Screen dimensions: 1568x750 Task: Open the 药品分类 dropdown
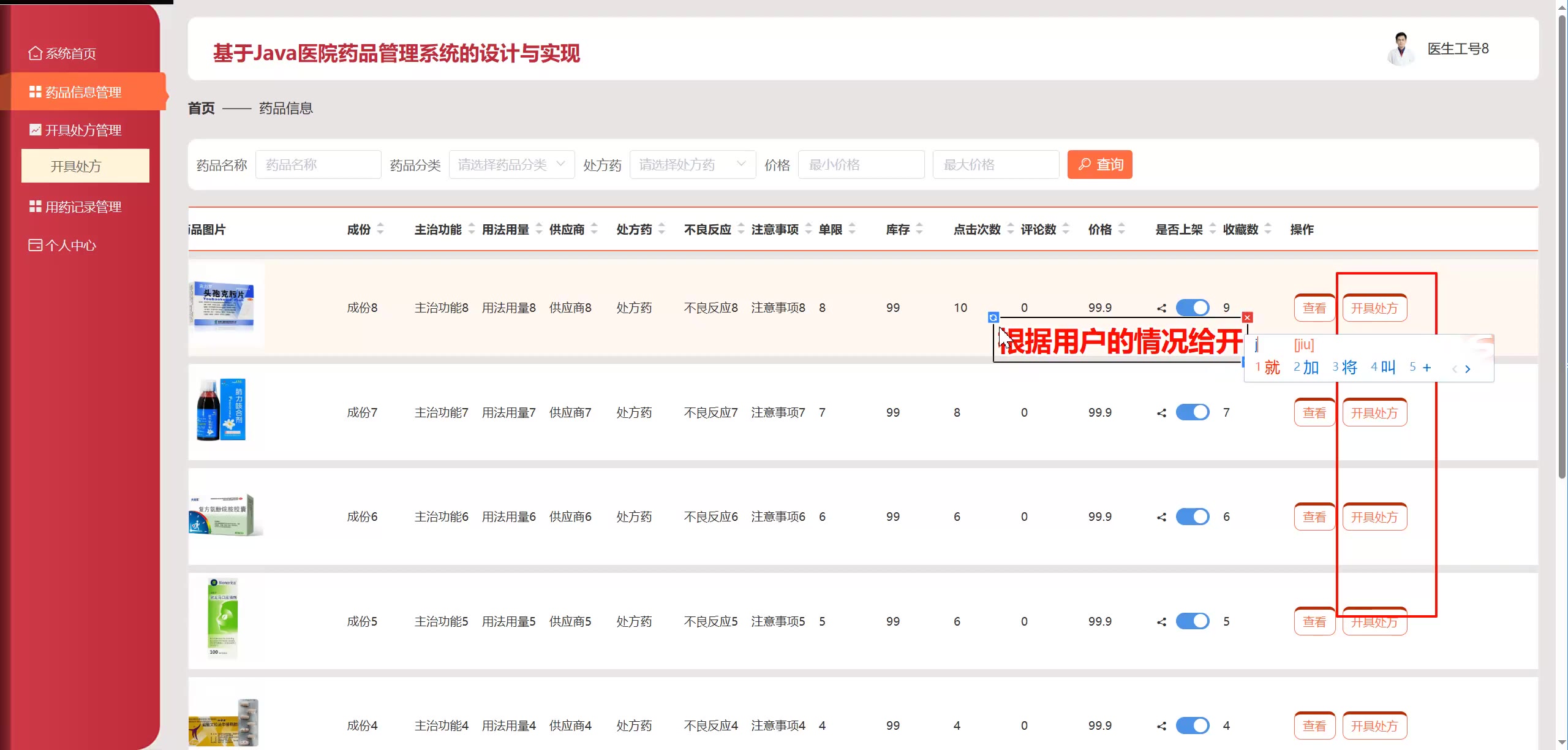point(511,165)
